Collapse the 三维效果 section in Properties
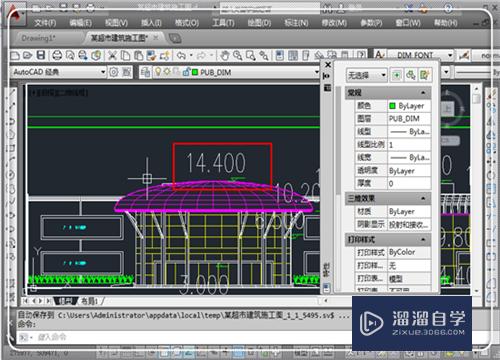The image size is (500, 360). coord(423,199)
